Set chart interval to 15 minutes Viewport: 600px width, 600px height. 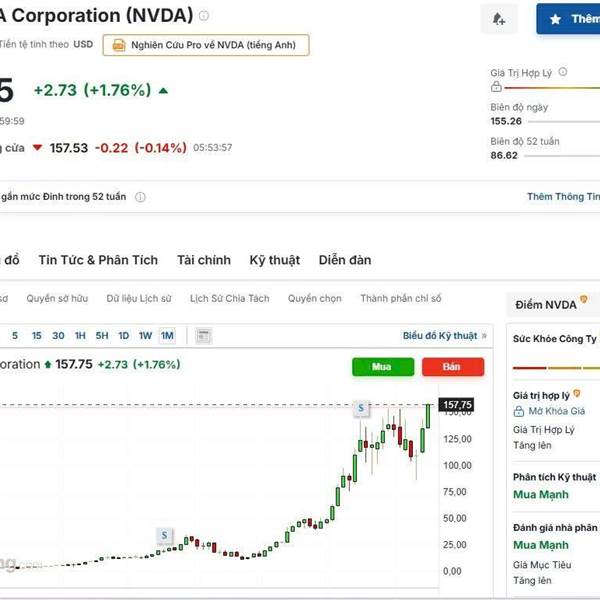point(37,336)
